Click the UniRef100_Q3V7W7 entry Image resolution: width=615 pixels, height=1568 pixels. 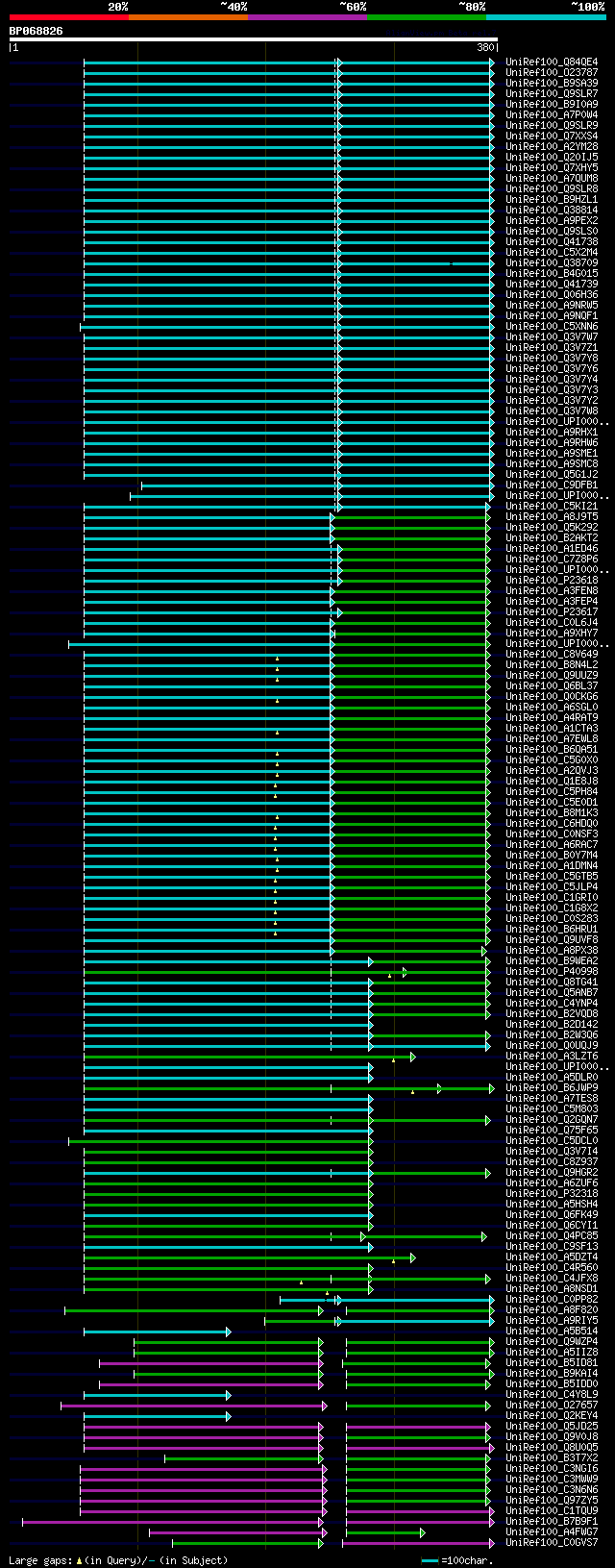click(x=552, y=337)
